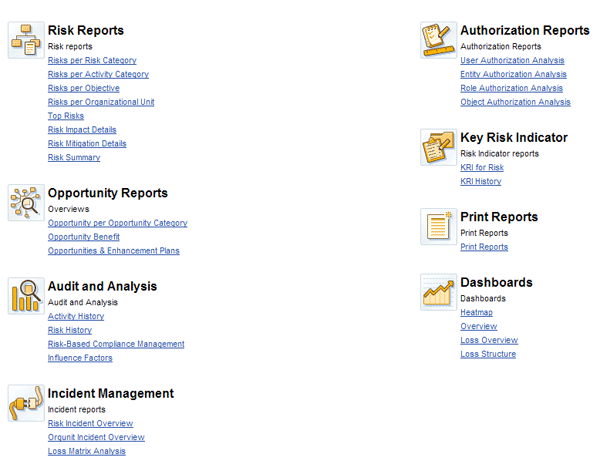Open Risks per Risk Category report
Screen dimensions: 600x464
pyautogui.click(x=92, y=60)
